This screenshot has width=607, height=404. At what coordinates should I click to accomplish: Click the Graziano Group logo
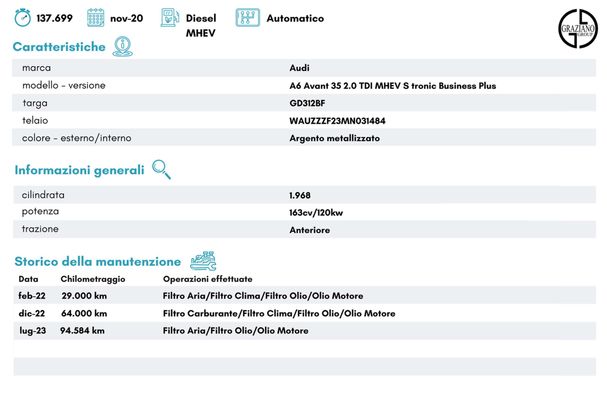pos(578,29)
